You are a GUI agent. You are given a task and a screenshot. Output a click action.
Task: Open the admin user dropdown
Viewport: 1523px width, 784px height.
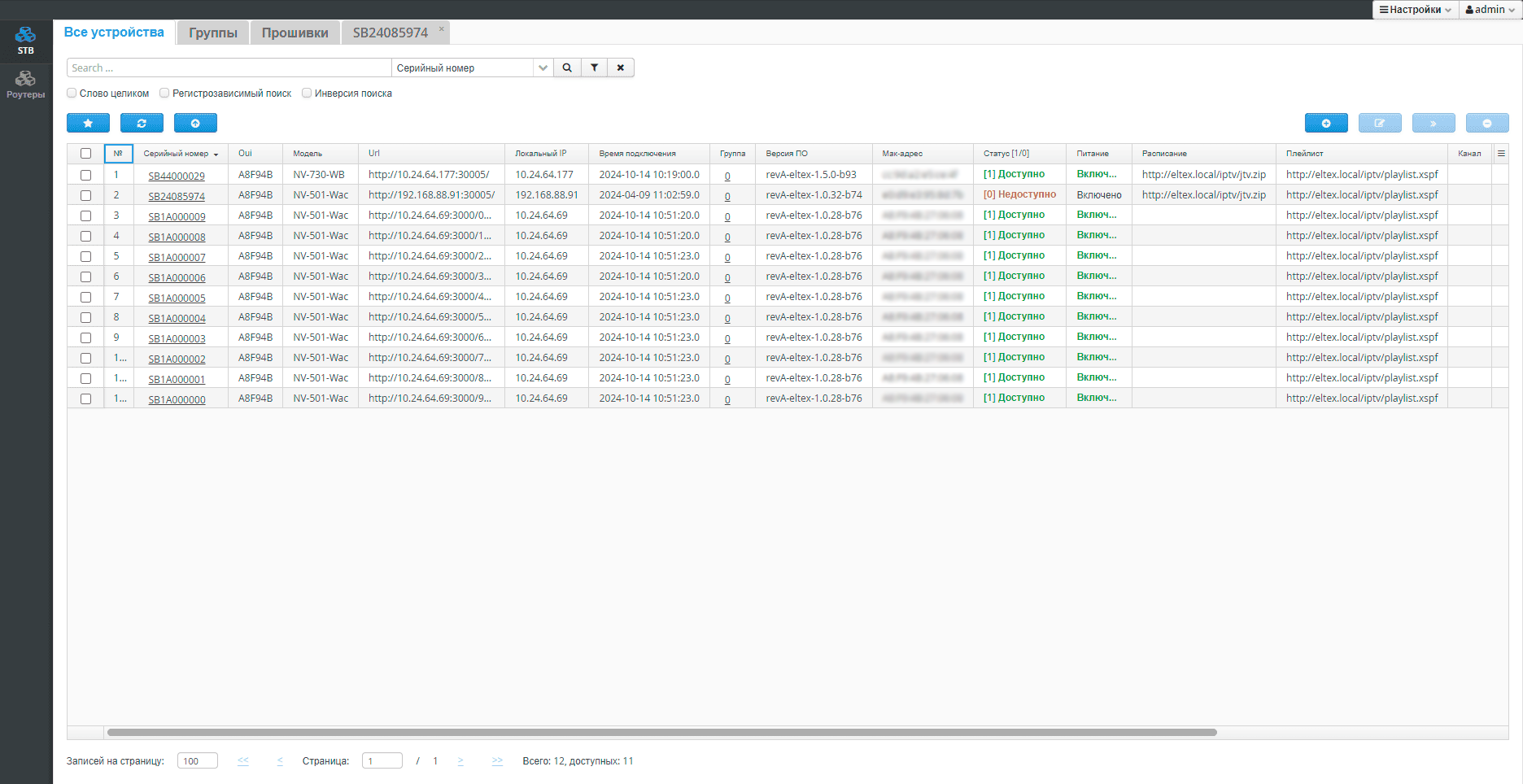tap(1490, 10)
